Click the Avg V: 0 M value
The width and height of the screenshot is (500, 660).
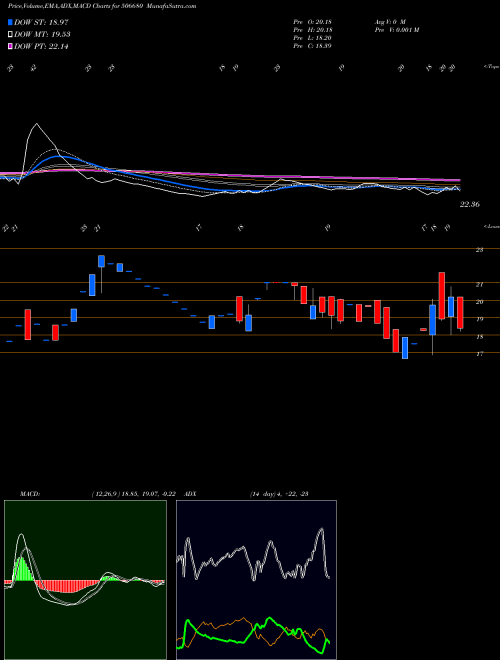click(x=389, y=22)
